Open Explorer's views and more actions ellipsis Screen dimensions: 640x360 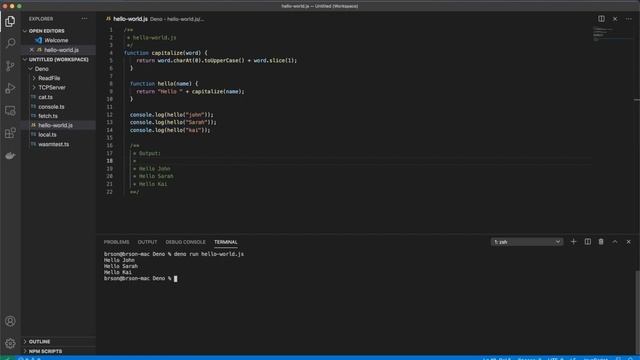coord(84,19)
